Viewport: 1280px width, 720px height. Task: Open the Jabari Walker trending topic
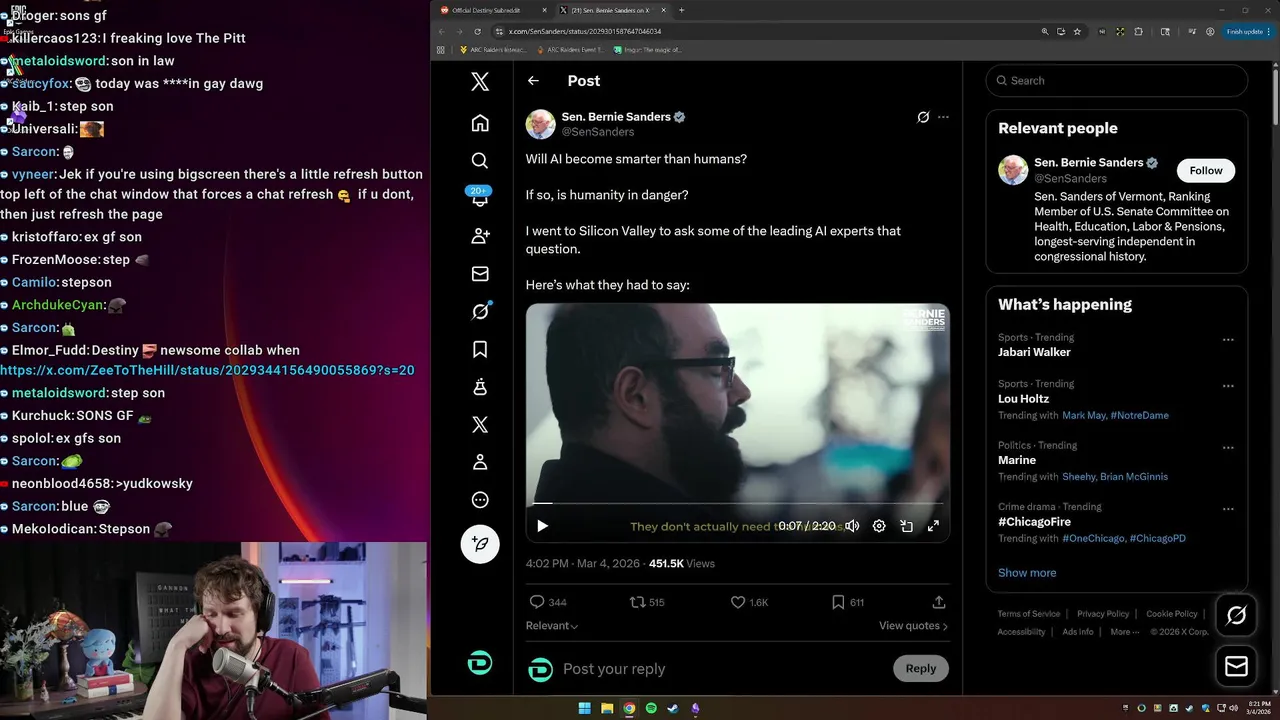1034,352
